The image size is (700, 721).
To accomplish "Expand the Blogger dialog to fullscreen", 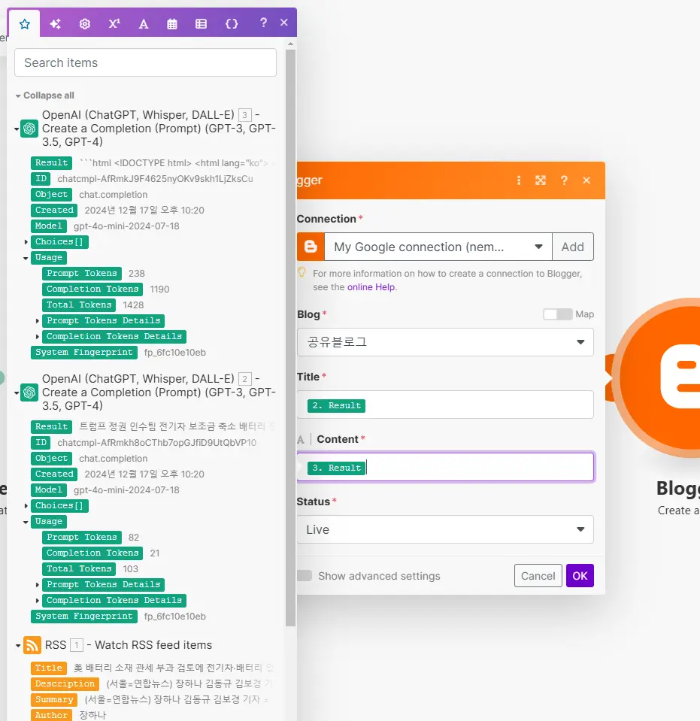I will 540,180.
